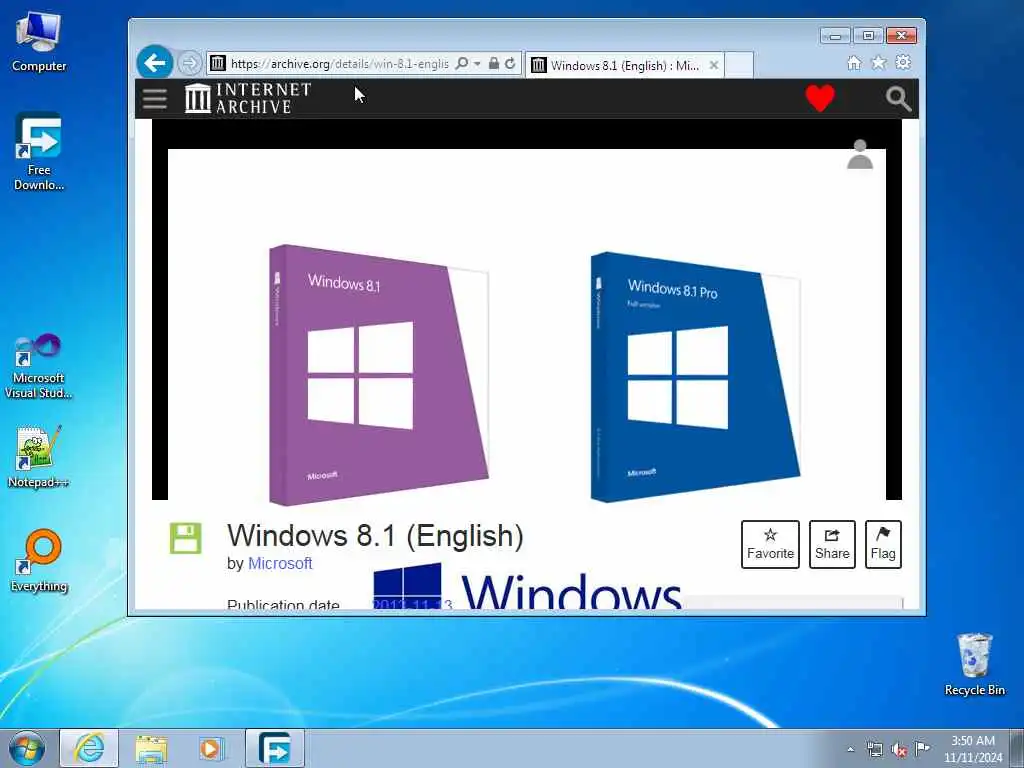1024x768 pixels.
Task: Click the search magnifier in address bar
Action: point(462,63)
